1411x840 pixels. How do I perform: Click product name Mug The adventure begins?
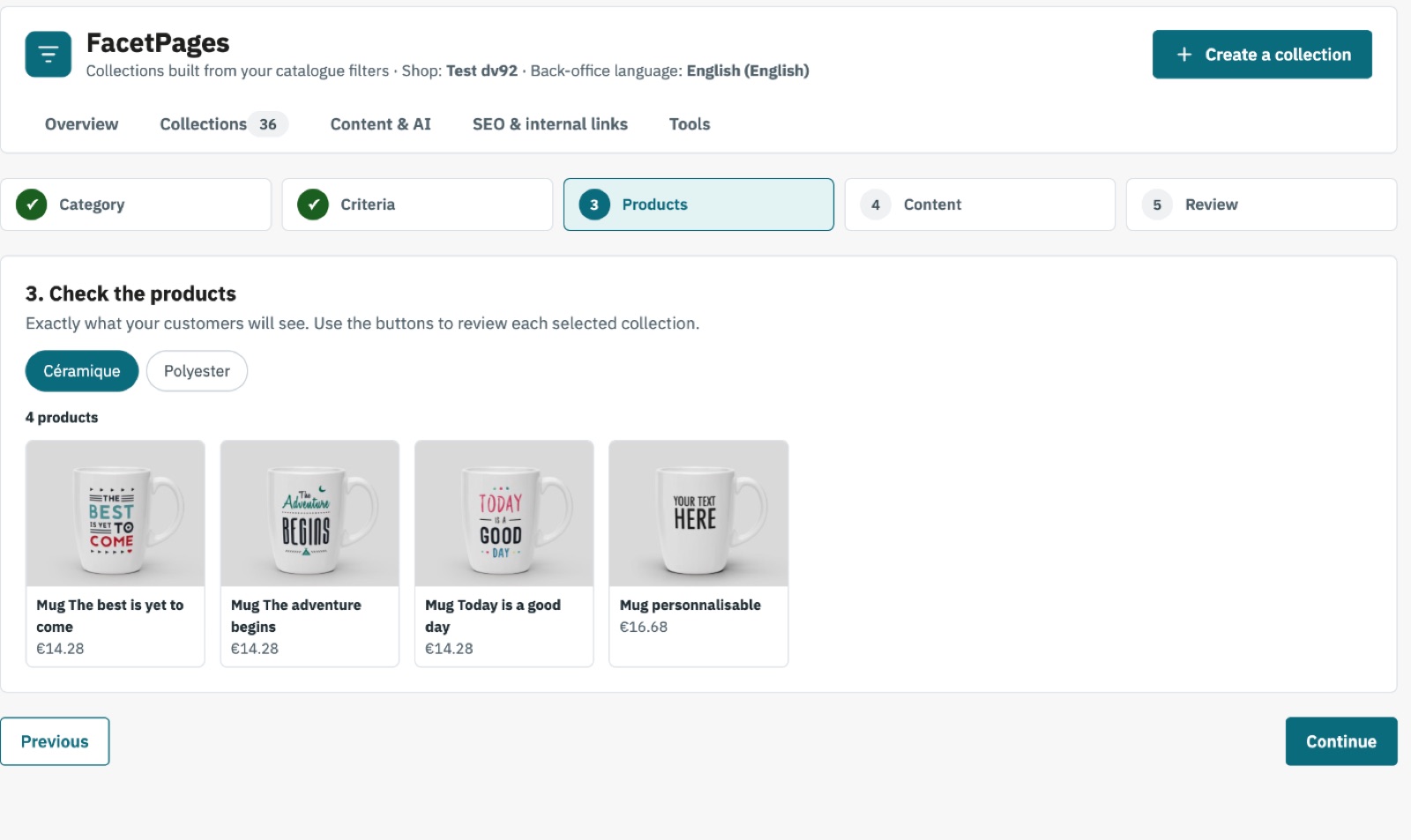pos(296,616)
